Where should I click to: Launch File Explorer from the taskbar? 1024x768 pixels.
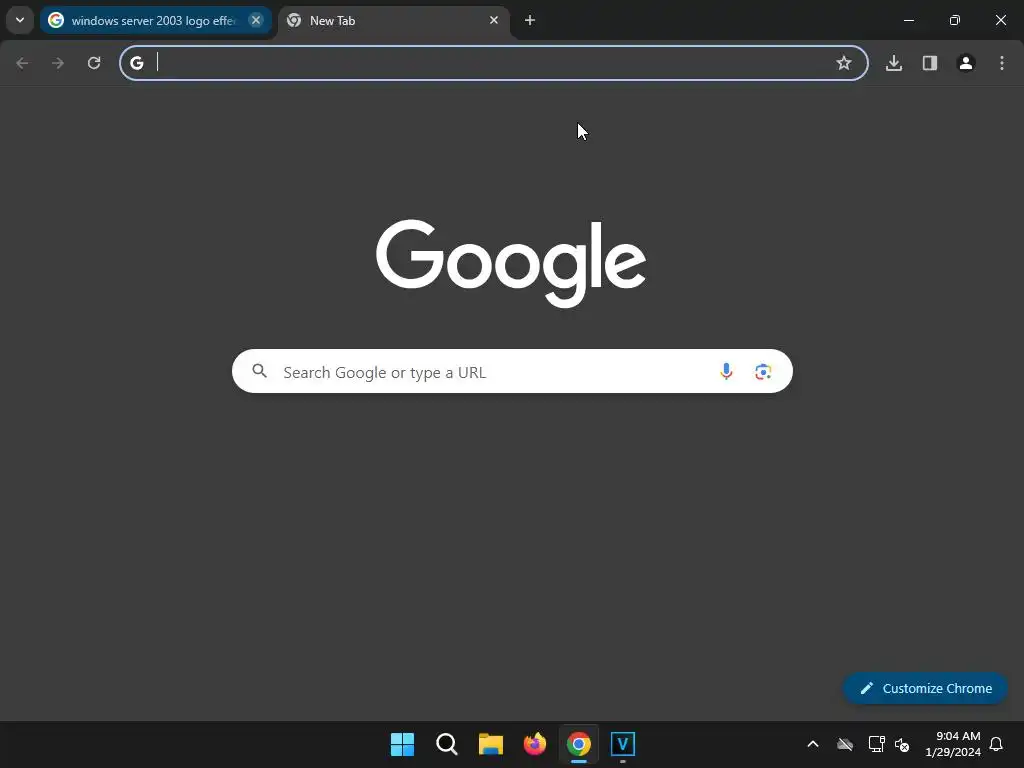pos(490,744)
